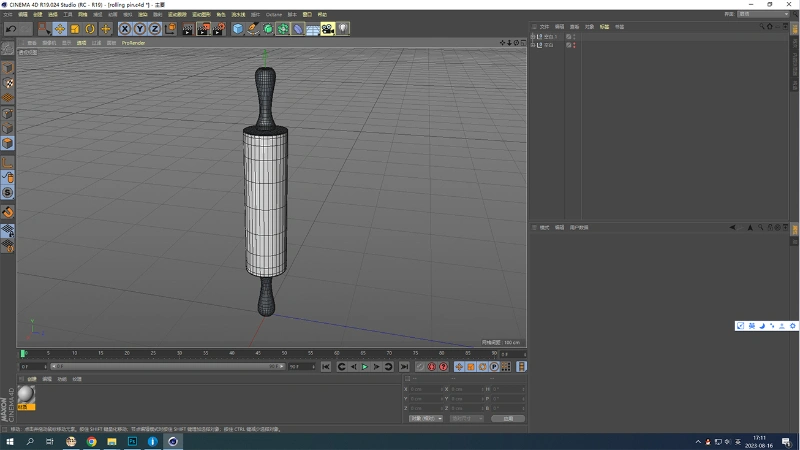Open the blue deformer objects icon

point(298,29)
